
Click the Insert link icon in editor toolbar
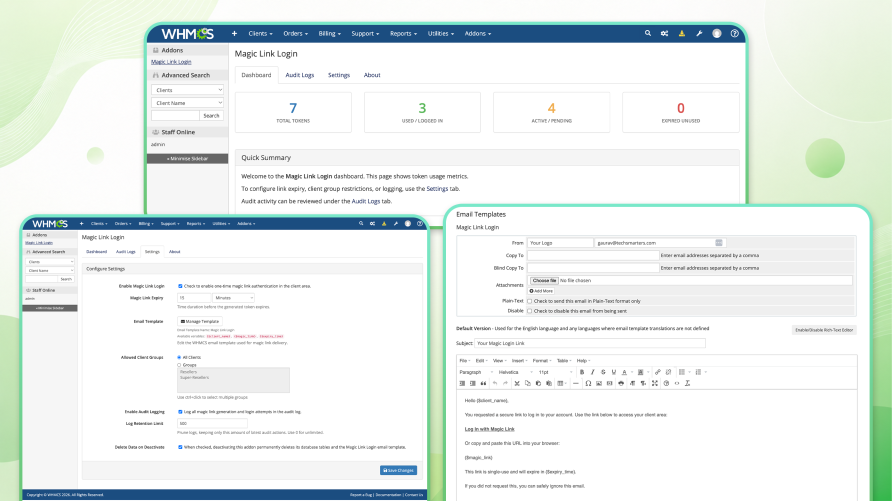click(x=658, y=372)
